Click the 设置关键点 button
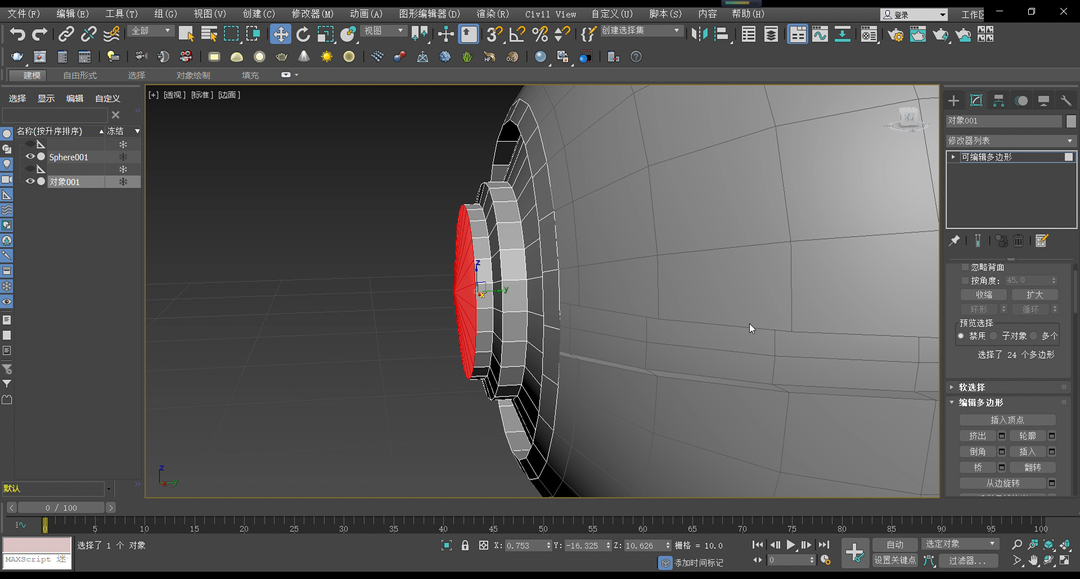Screen dimensions: 1080x579 click(894, 560)
